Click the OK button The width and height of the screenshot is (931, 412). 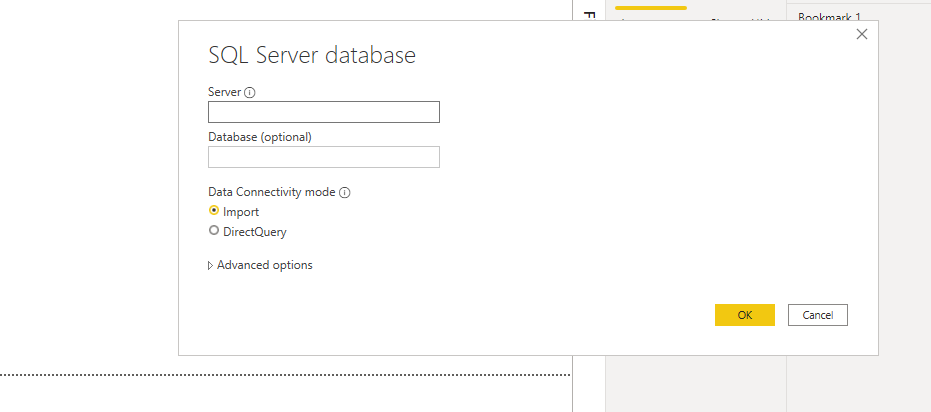pyautogui.click(x=745, y=315)
